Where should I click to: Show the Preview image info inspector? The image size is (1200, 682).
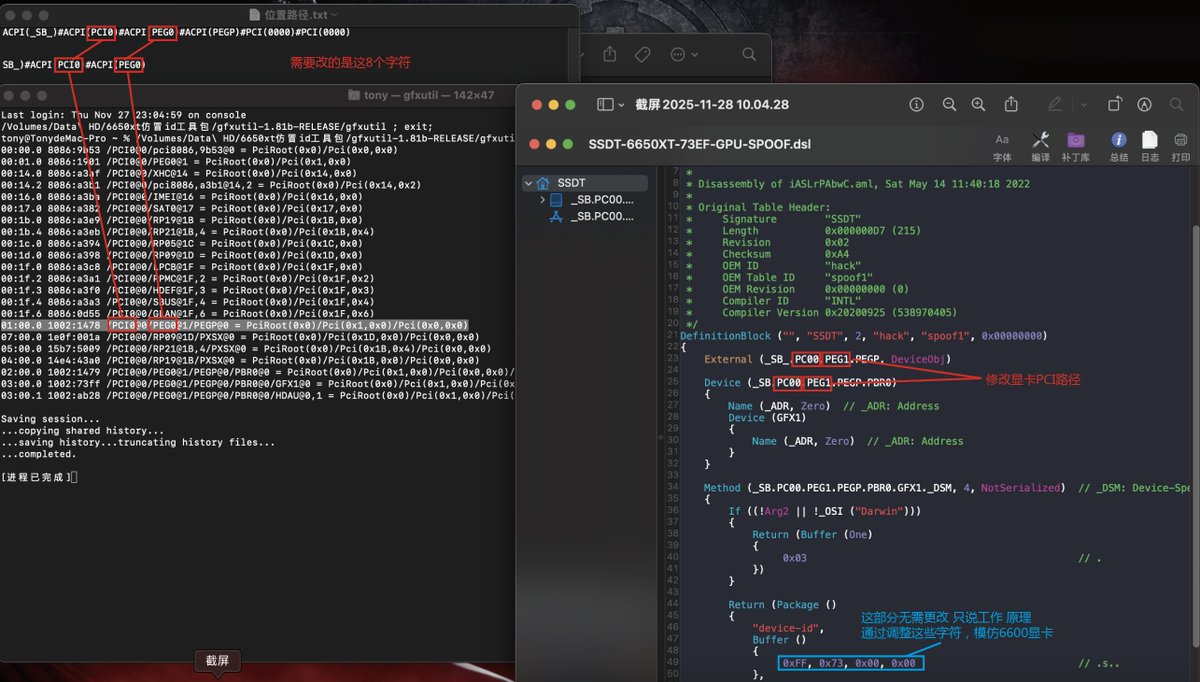pyautogui.click(x=916, y=104)
